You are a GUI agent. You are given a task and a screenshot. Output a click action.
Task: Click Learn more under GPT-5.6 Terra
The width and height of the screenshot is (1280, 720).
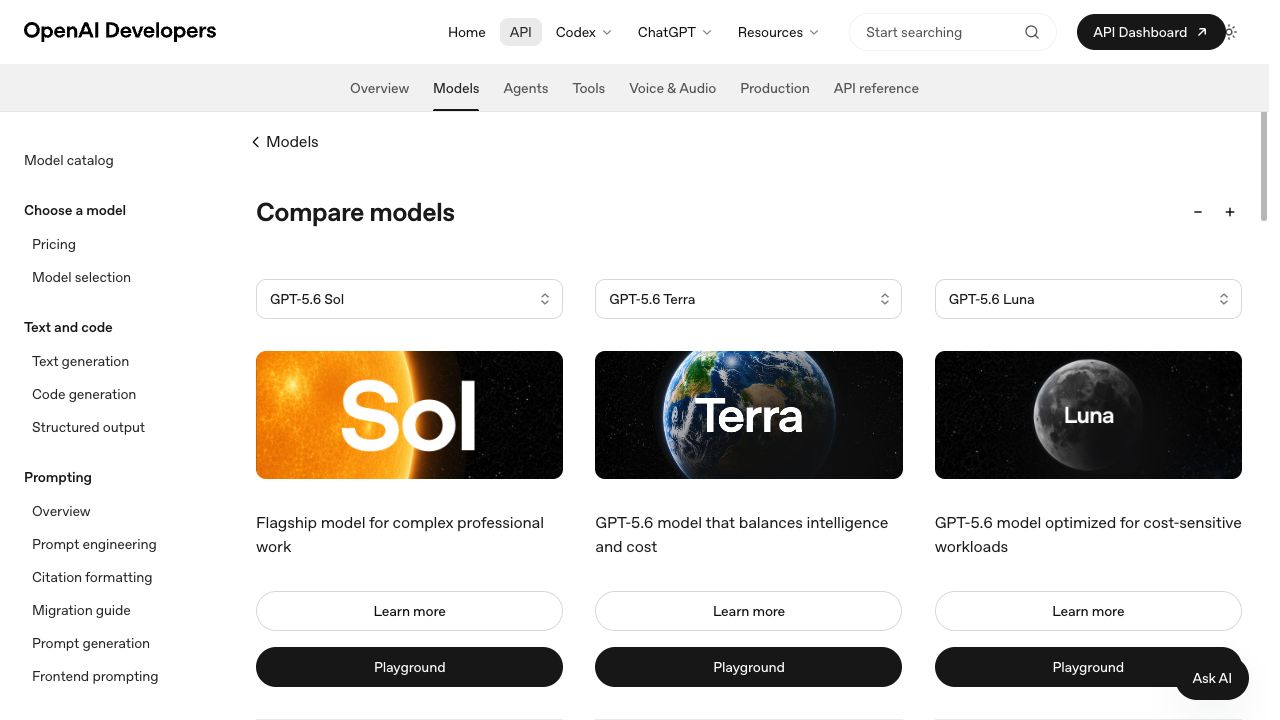pos(748,611)
